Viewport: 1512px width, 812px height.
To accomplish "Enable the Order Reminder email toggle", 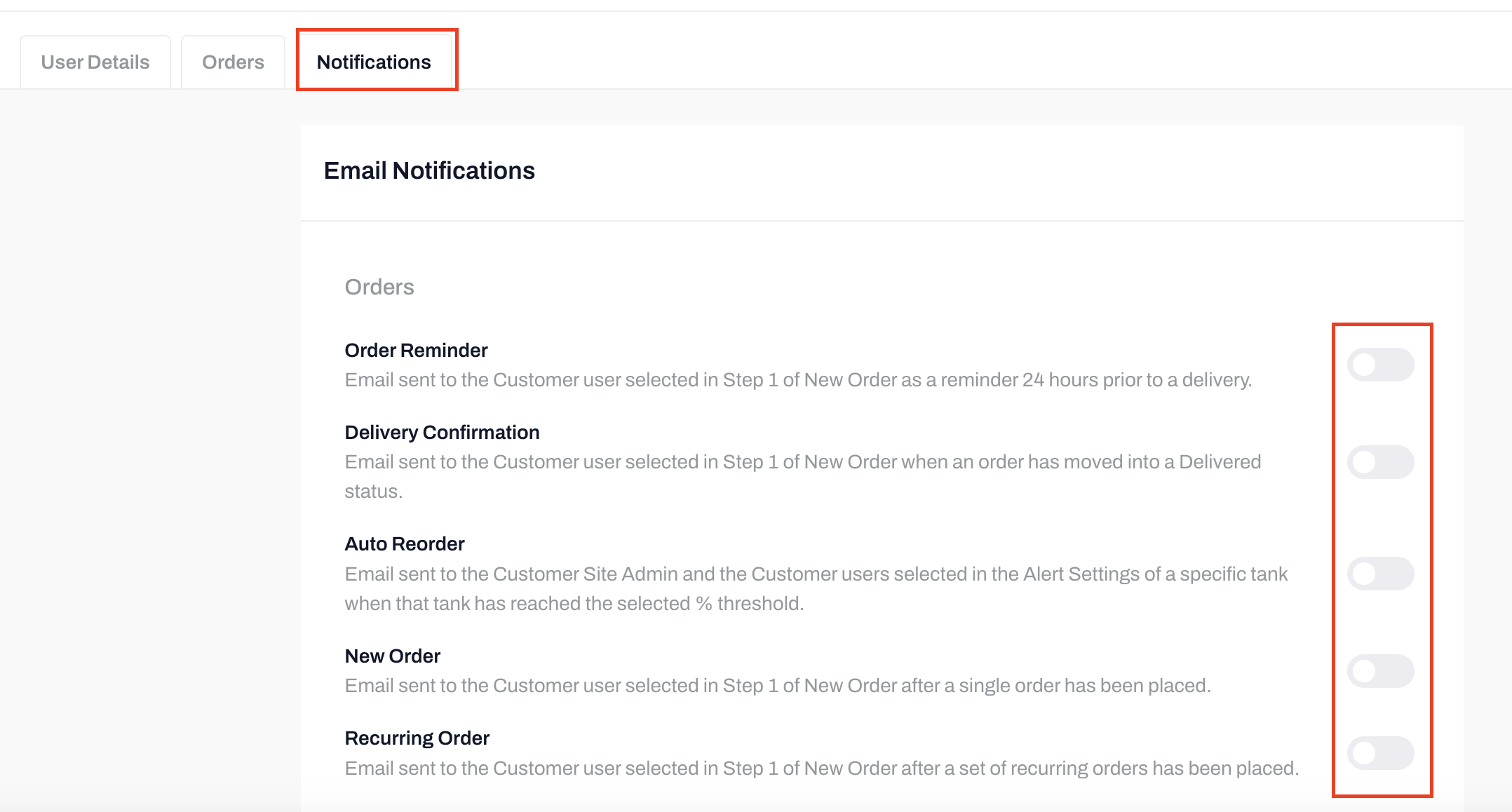I will (1380, 365).
